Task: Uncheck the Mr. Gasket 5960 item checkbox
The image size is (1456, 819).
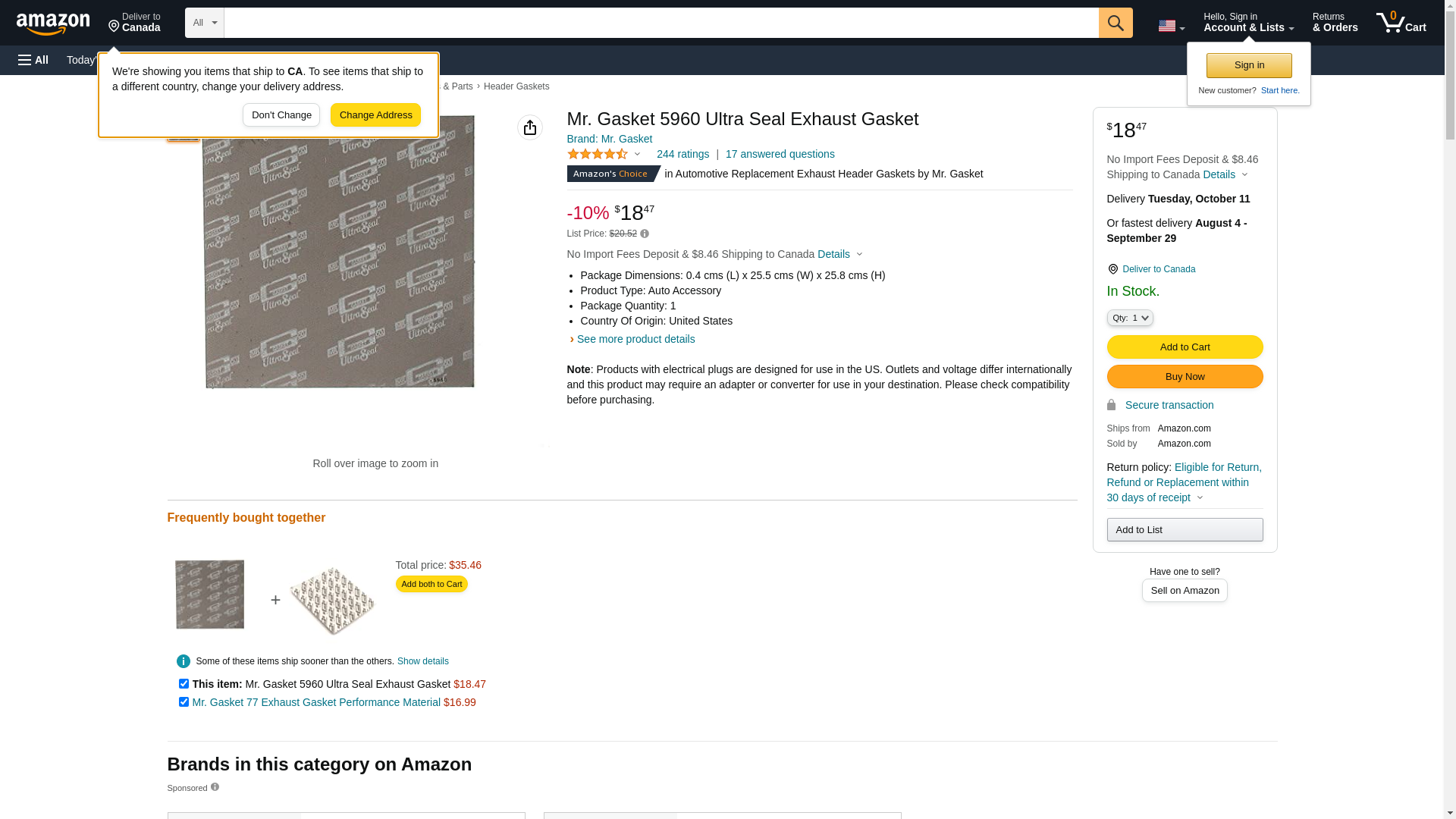Action: [184, 684]
